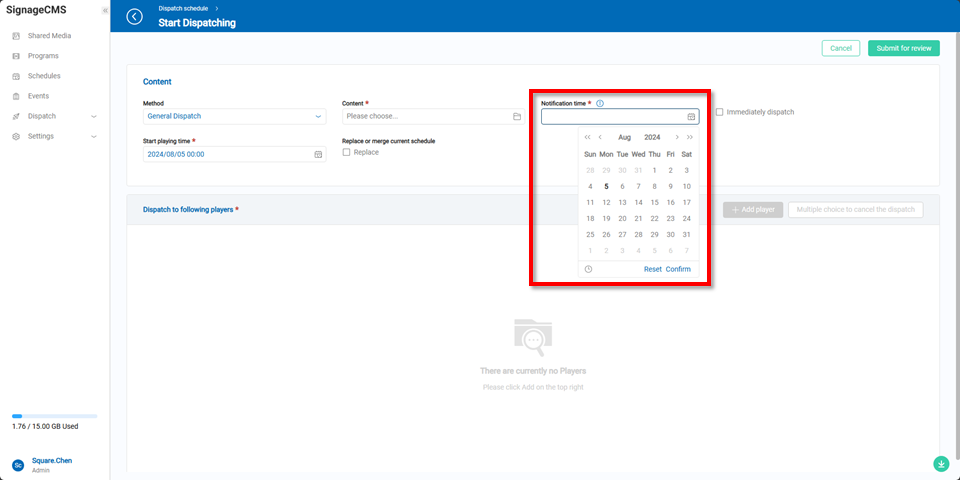The image size is (960, 480).
Task: Click the back arrow circle icon
Action: (135, 17)
